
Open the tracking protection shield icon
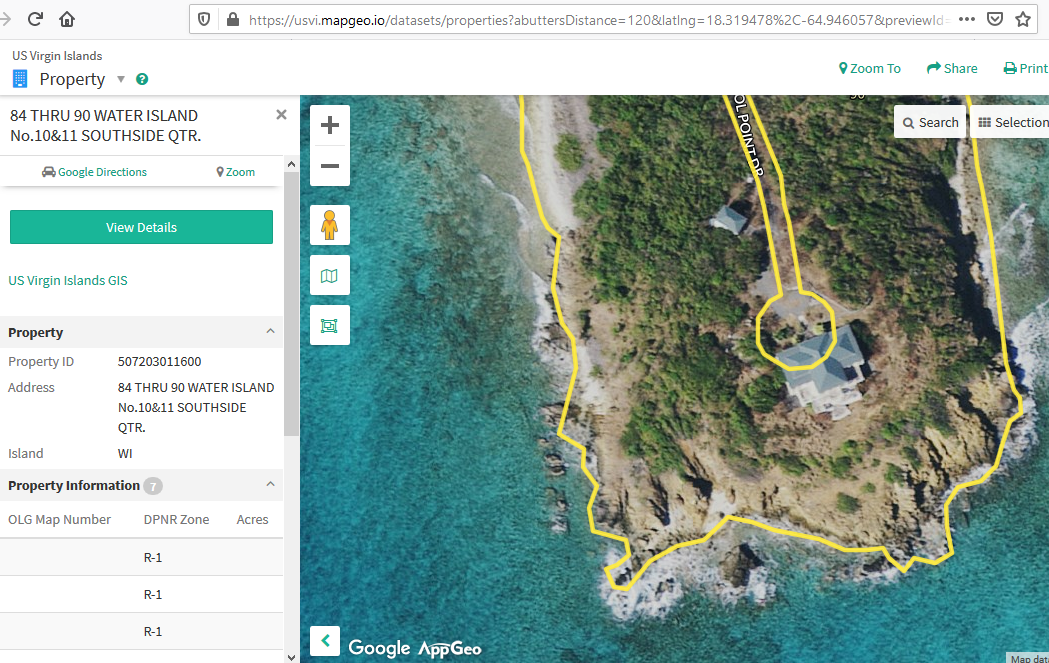click(x=204, y=19)
